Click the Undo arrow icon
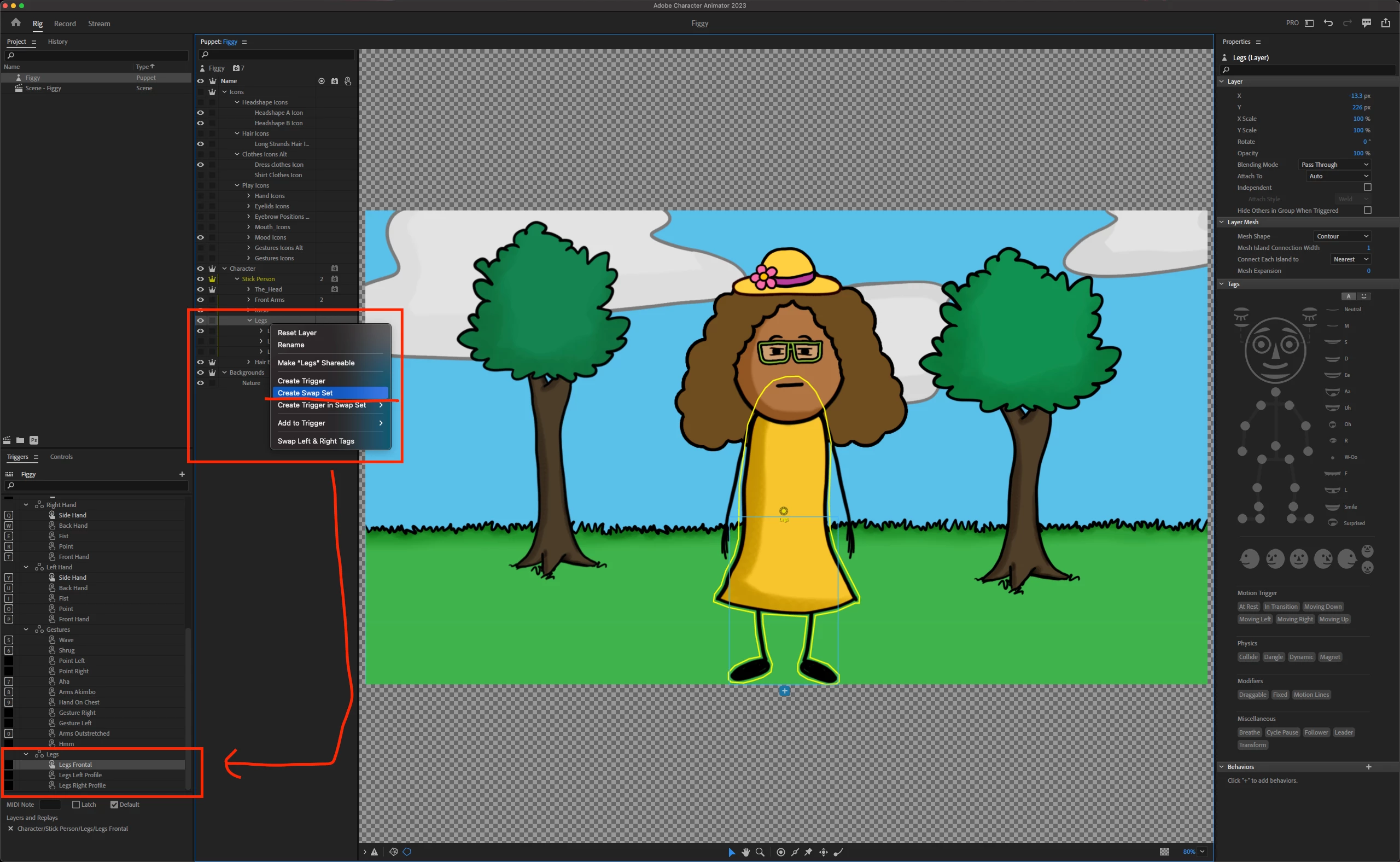 [x=1328, y=23]
